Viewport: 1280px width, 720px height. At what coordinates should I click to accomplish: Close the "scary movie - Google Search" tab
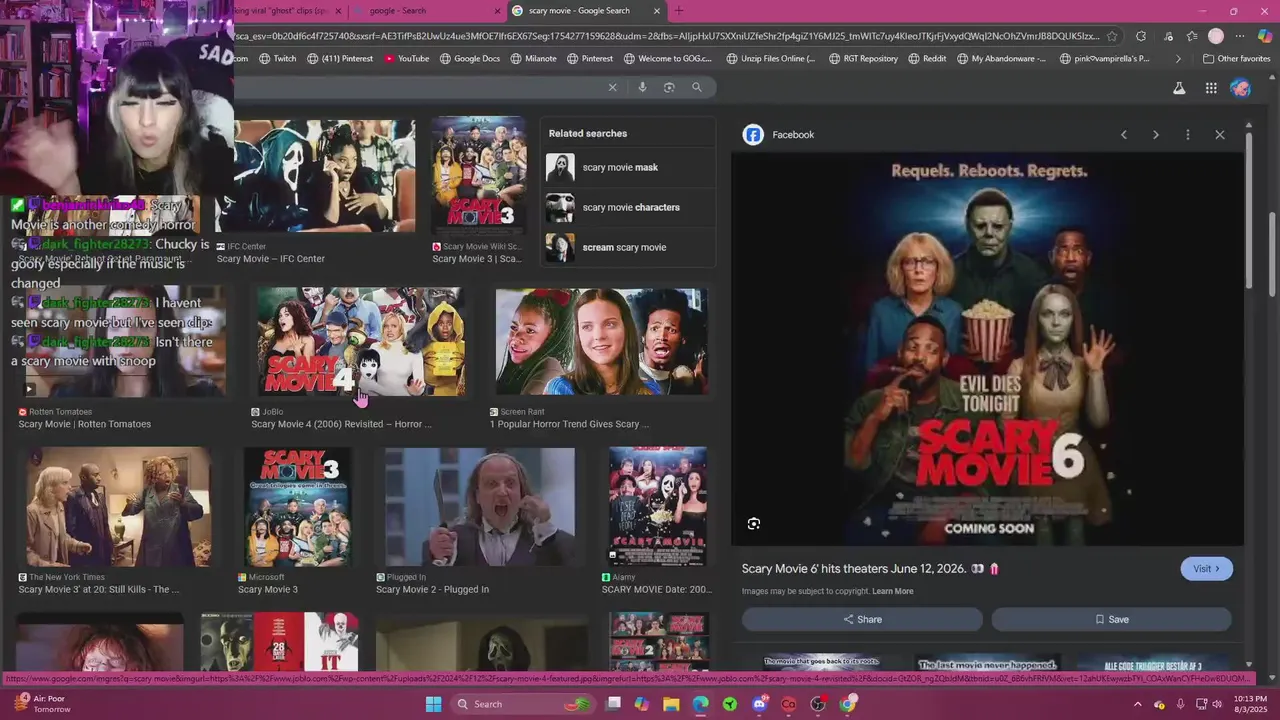click(x=657, y=11)
